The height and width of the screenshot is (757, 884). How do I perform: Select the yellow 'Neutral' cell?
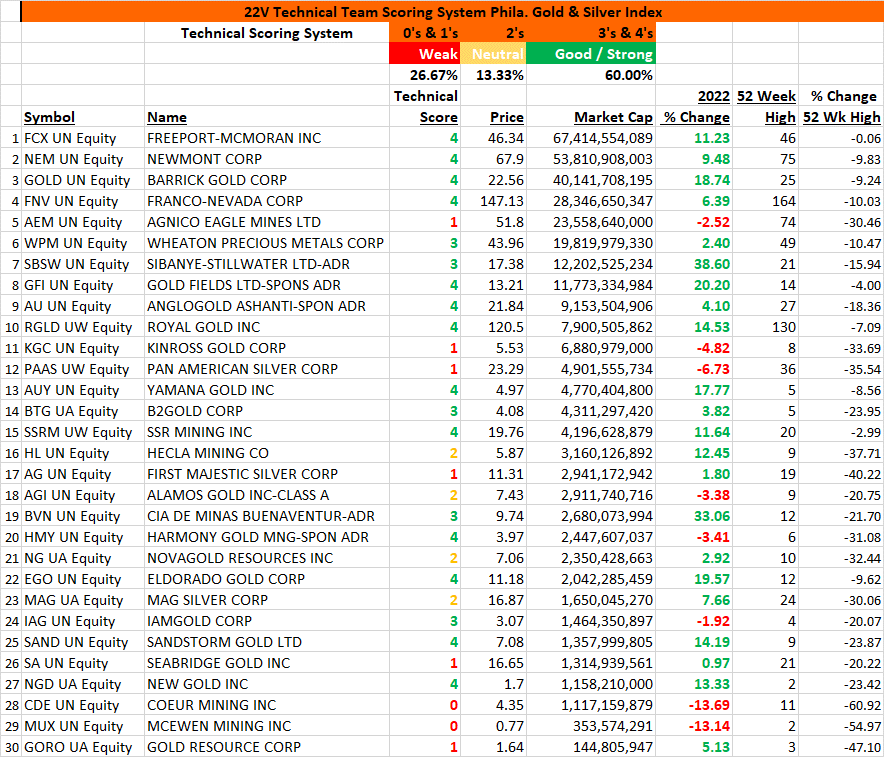[493, 54]
